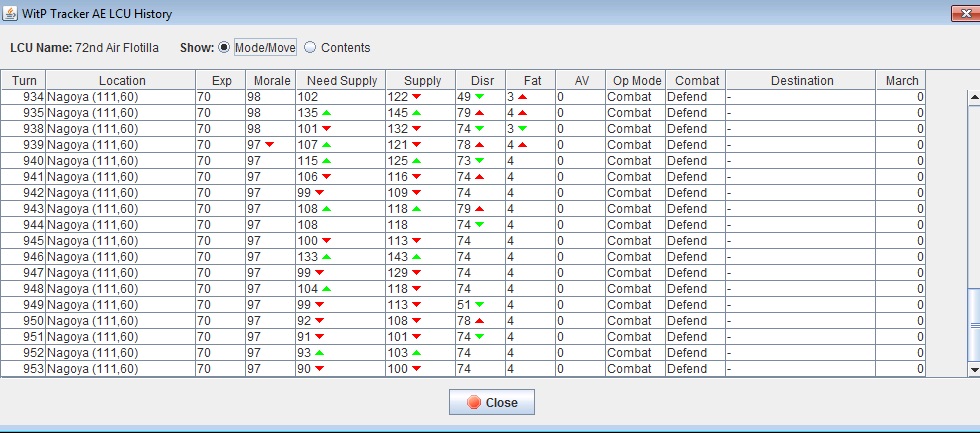The height and width of the screenshot is (433, 980).
Task: Click Fat value 3 in turn 938
Action: click(x=531, y=129)
